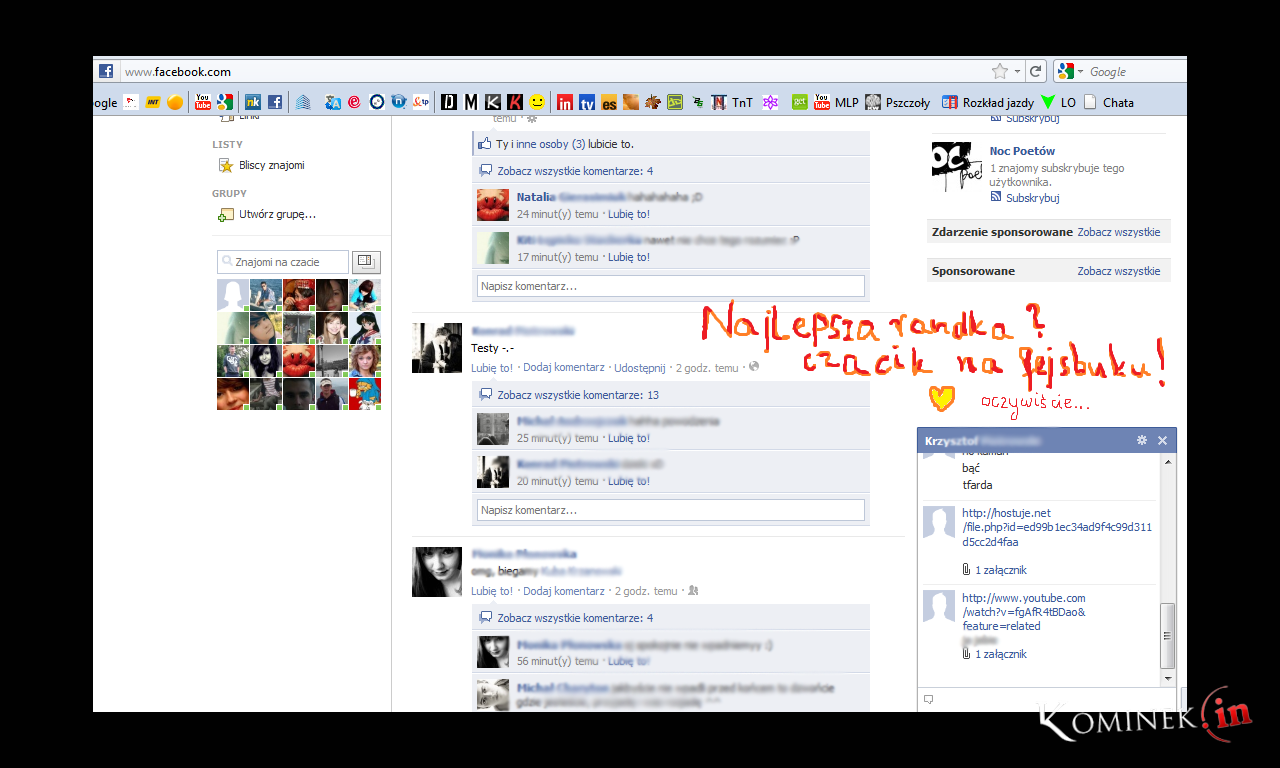Open Natalia's avatar beside her hahahahaha comment
This screenshot has width=1280, height=768.
point(493,205)
